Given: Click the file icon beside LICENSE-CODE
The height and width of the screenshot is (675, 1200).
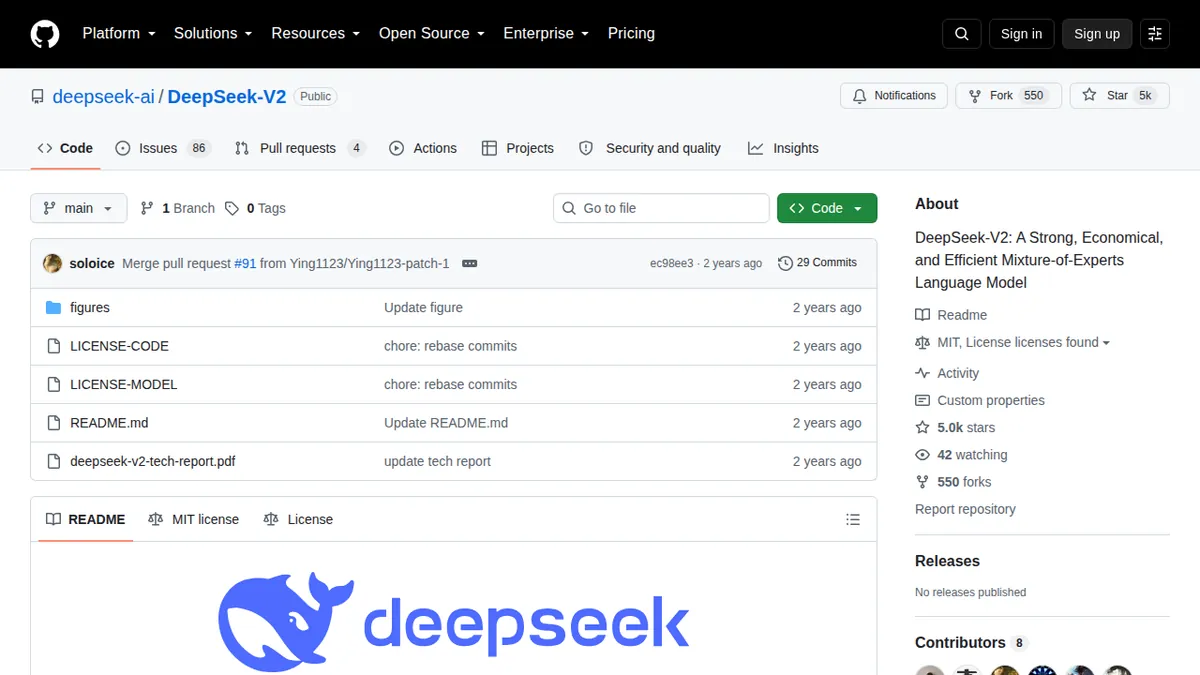Looking at the screenshot, I should [x=54, y=346].
